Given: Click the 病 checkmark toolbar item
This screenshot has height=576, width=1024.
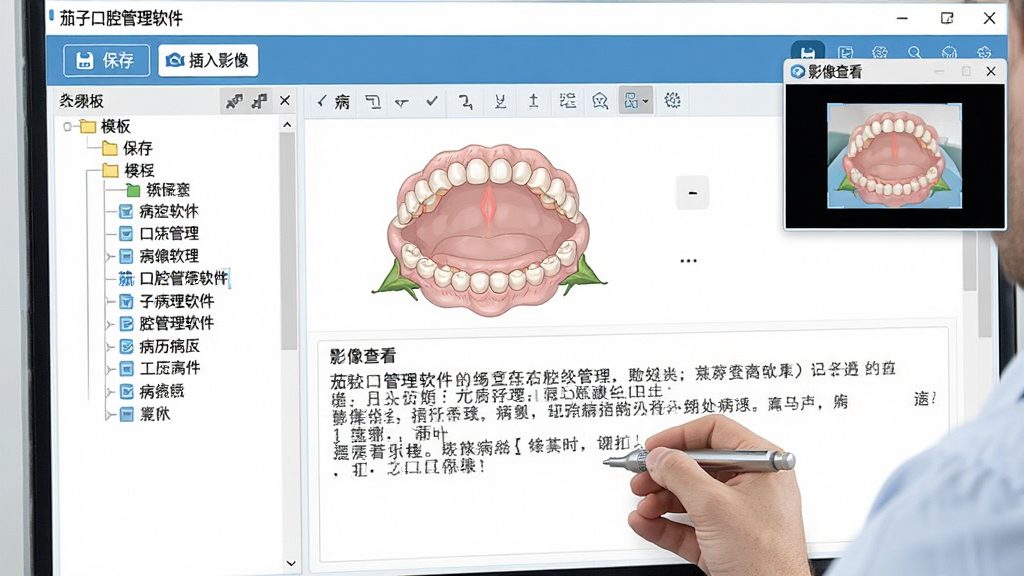Looking at the screenshot, I should point(333,101).
